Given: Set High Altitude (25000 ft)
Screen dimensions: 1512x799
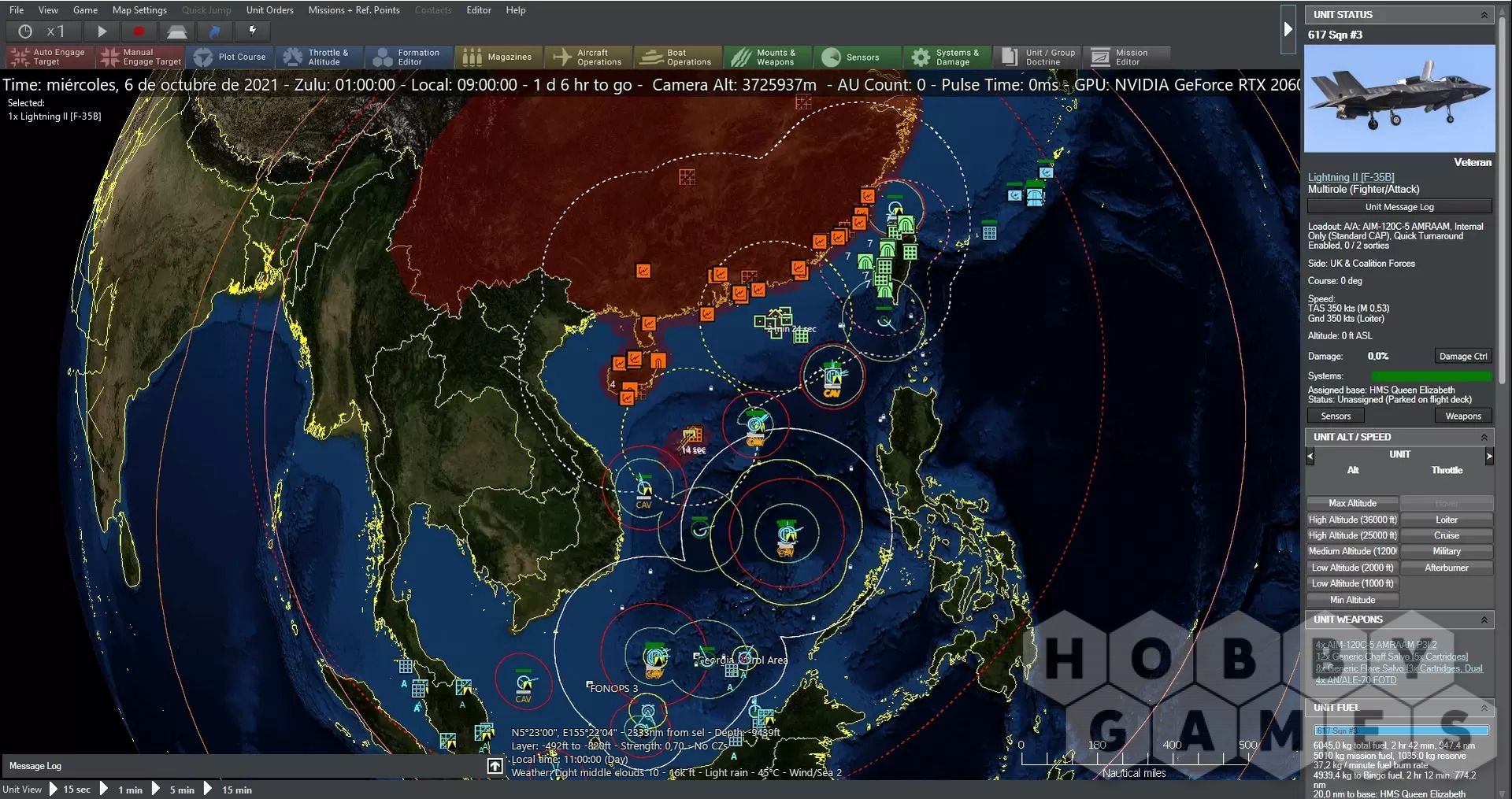Looking at the screenshot, I should click(1352, 535).
